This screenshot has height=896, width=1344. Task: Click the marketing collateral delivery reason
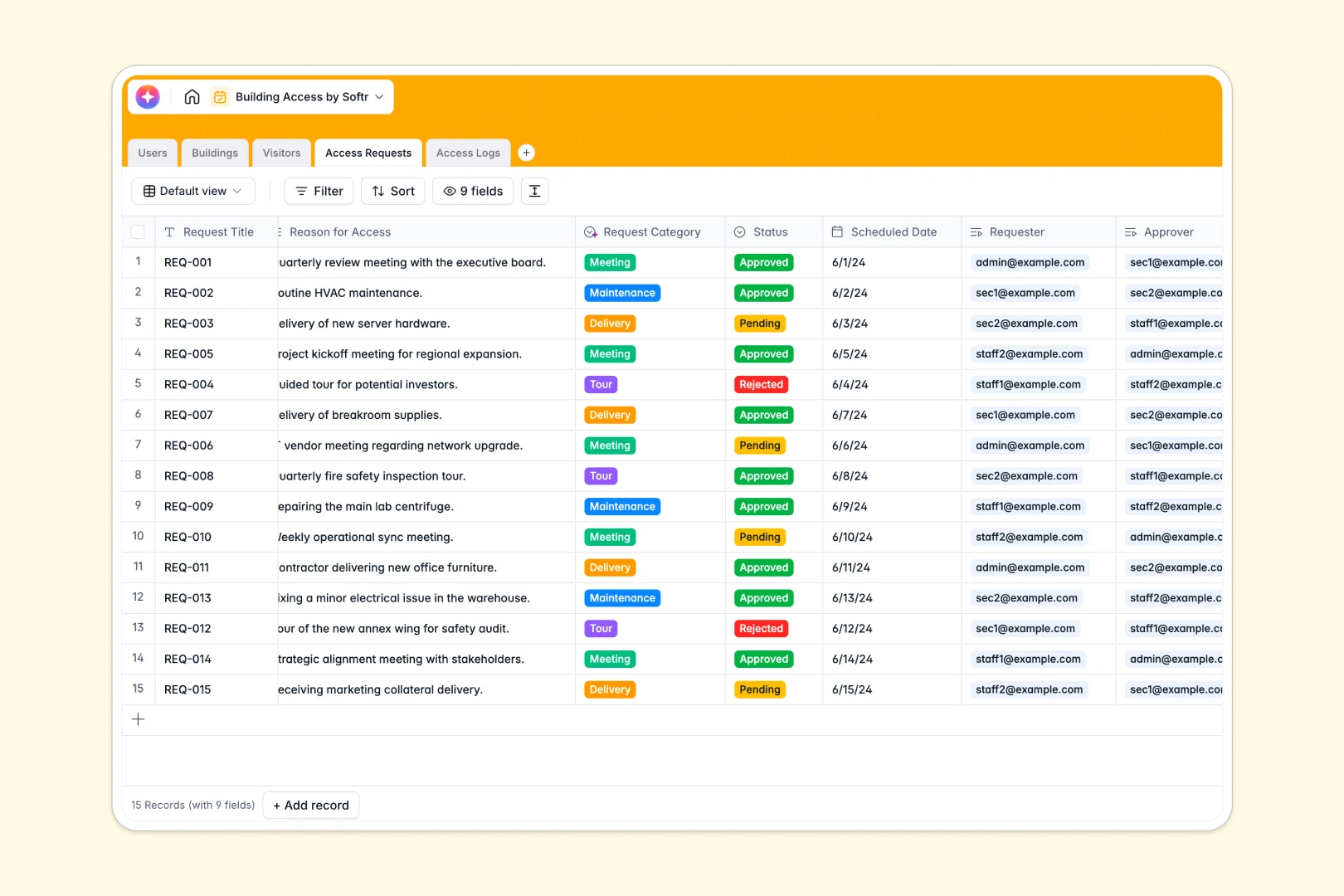[426, 689]
